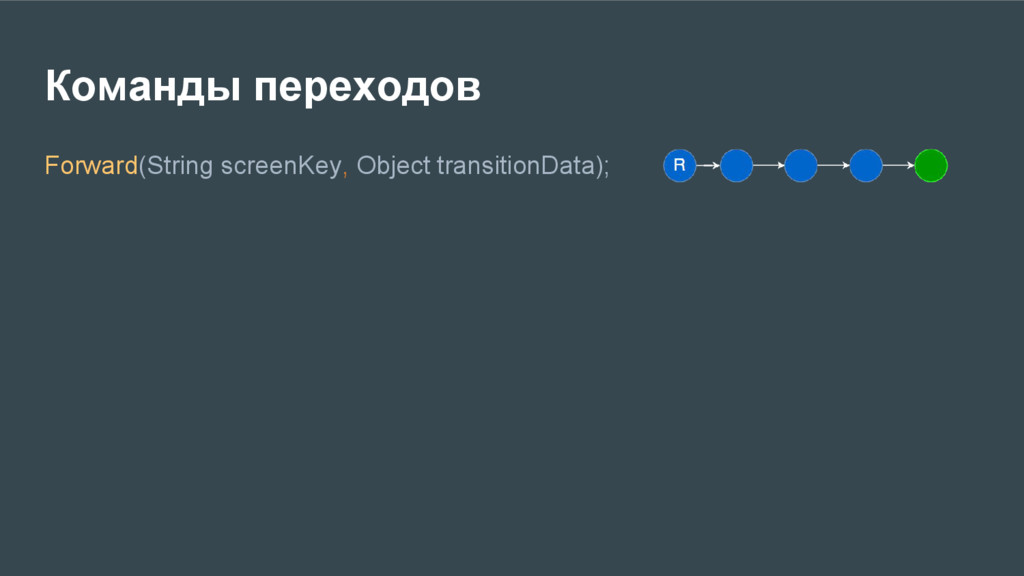Click the closing parenthesis after transitionData
The width and height of the screenshot is (1024, 576).
[598, 167]
